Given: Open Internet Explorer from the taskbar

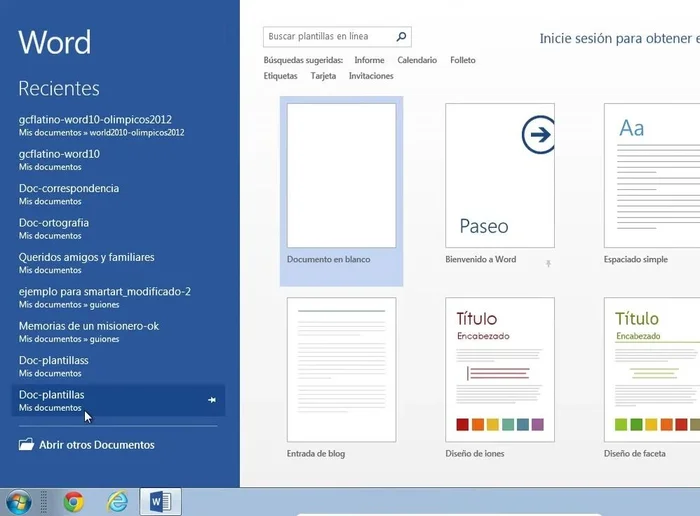Looking at the screenshot, I should (x=117, y=502).
